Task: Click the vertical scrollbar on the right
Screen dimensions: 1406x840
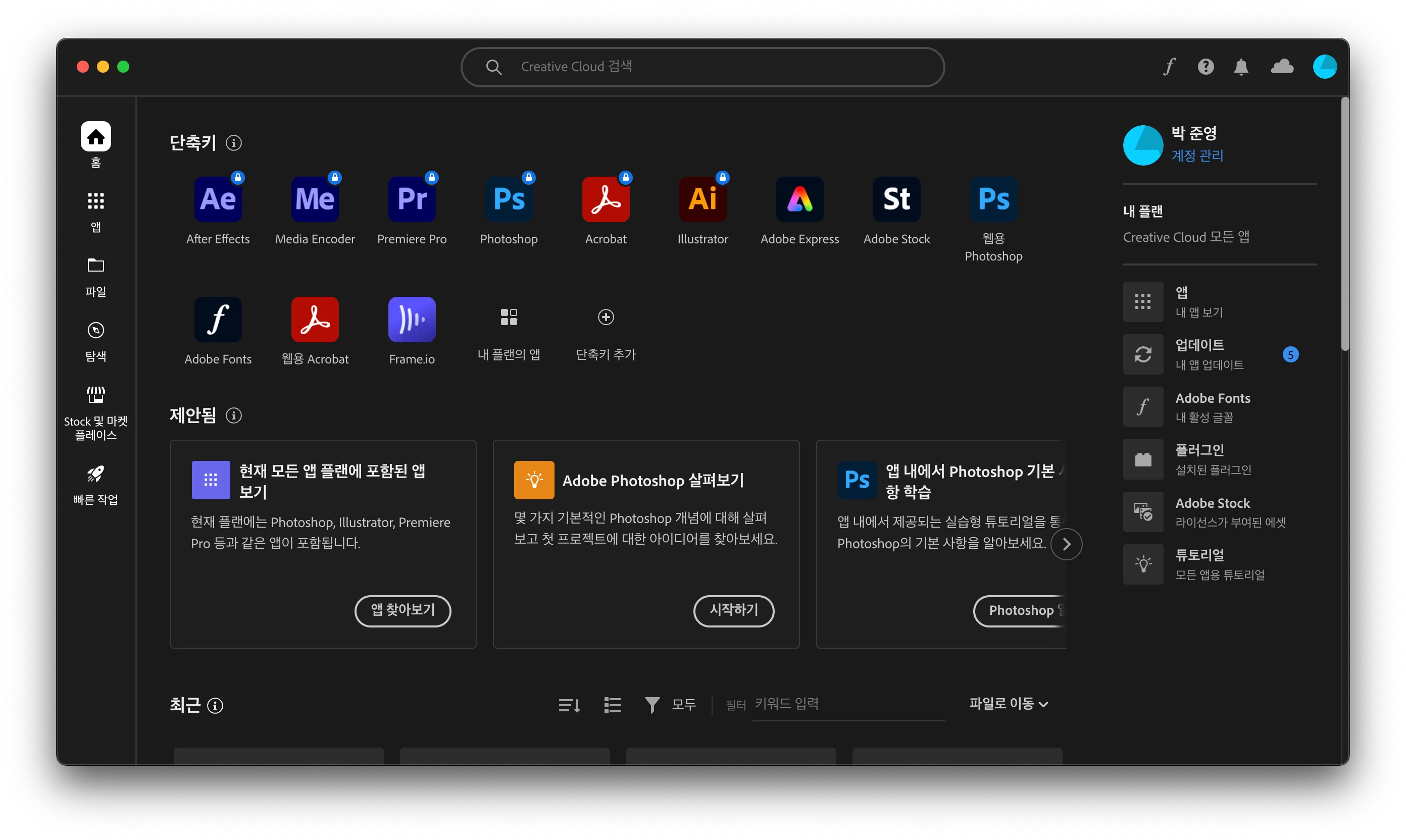Action: (1345, 225)
